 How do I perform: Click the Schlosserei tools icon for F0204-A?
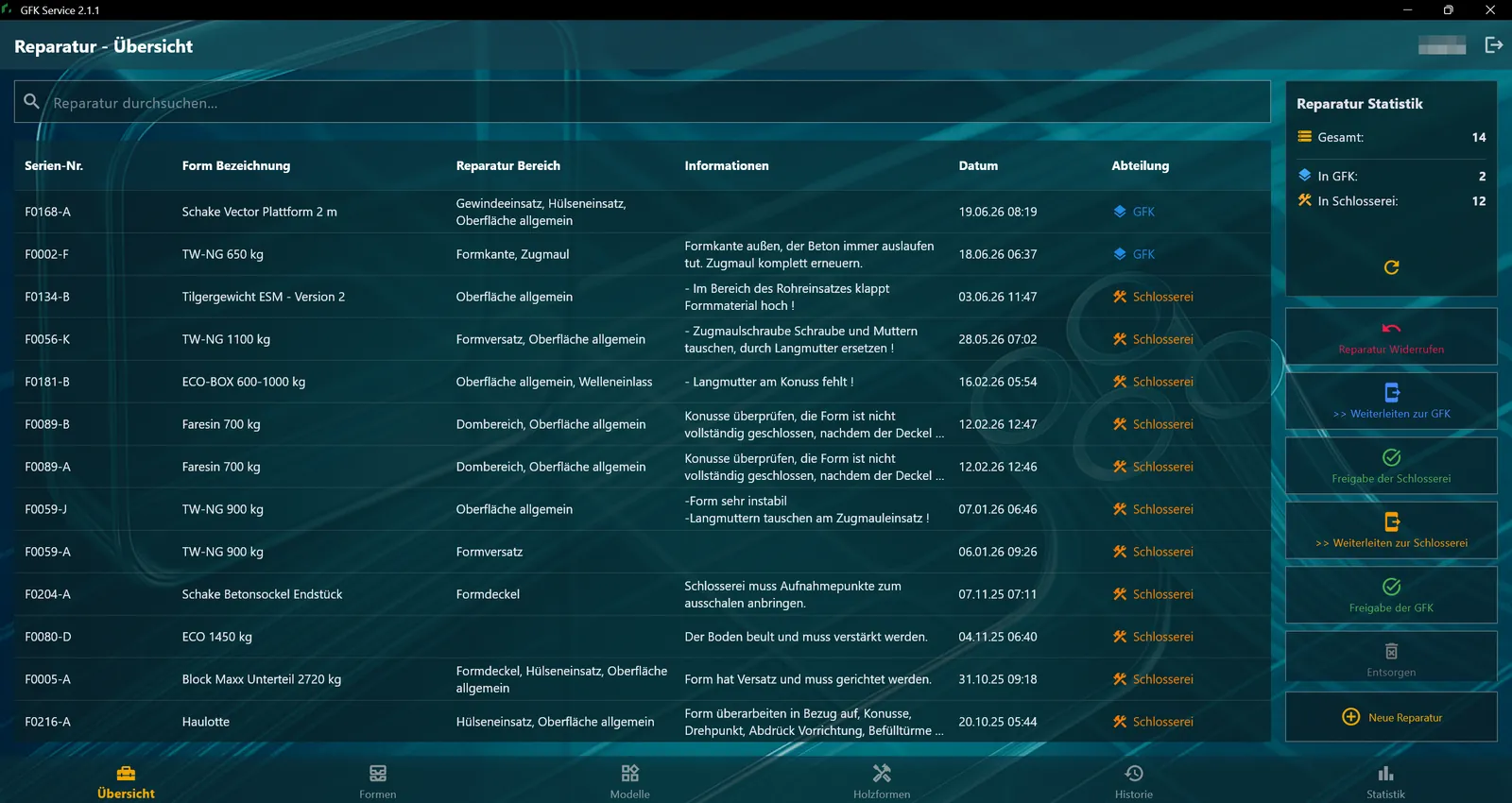coord(1120,594)
